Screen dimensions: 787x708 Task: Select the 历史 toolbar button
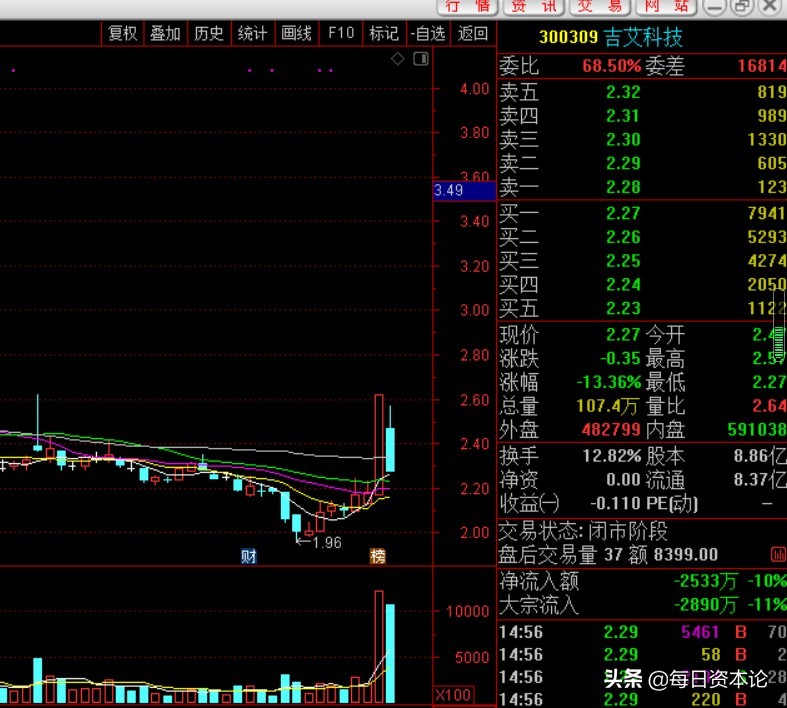209,34
